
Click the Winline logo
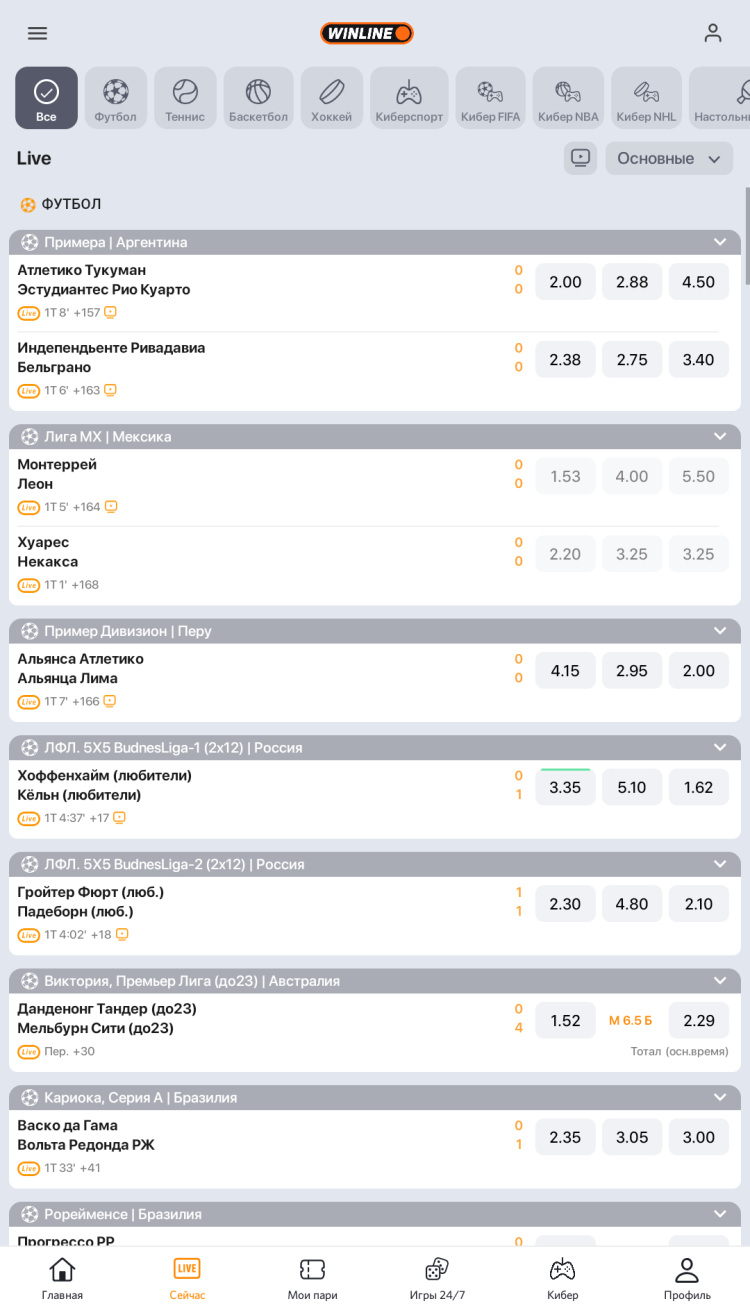(x=366, y=33)
